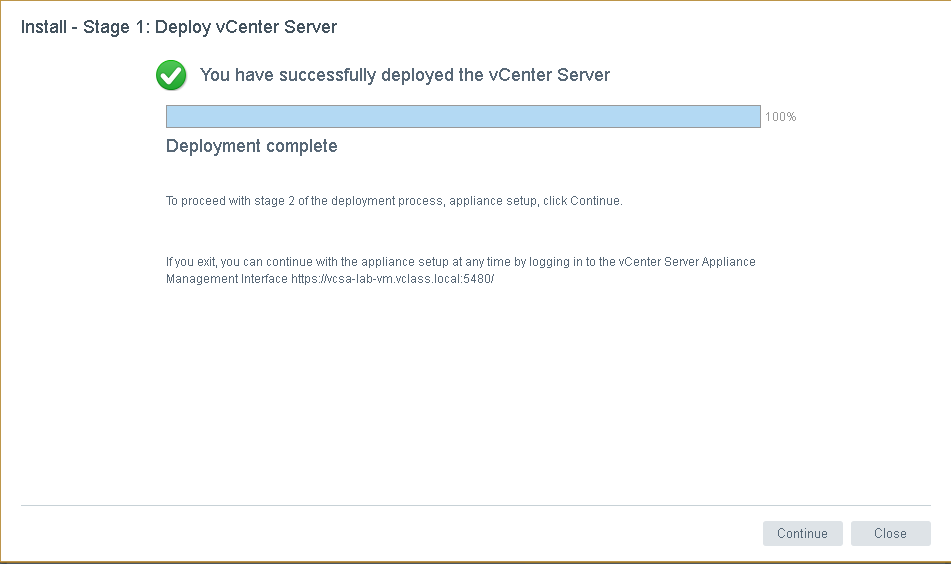
Task: Click the word 'Continue' in the instruction sentence
Action: pyautogui.click(x=595, y=201)
